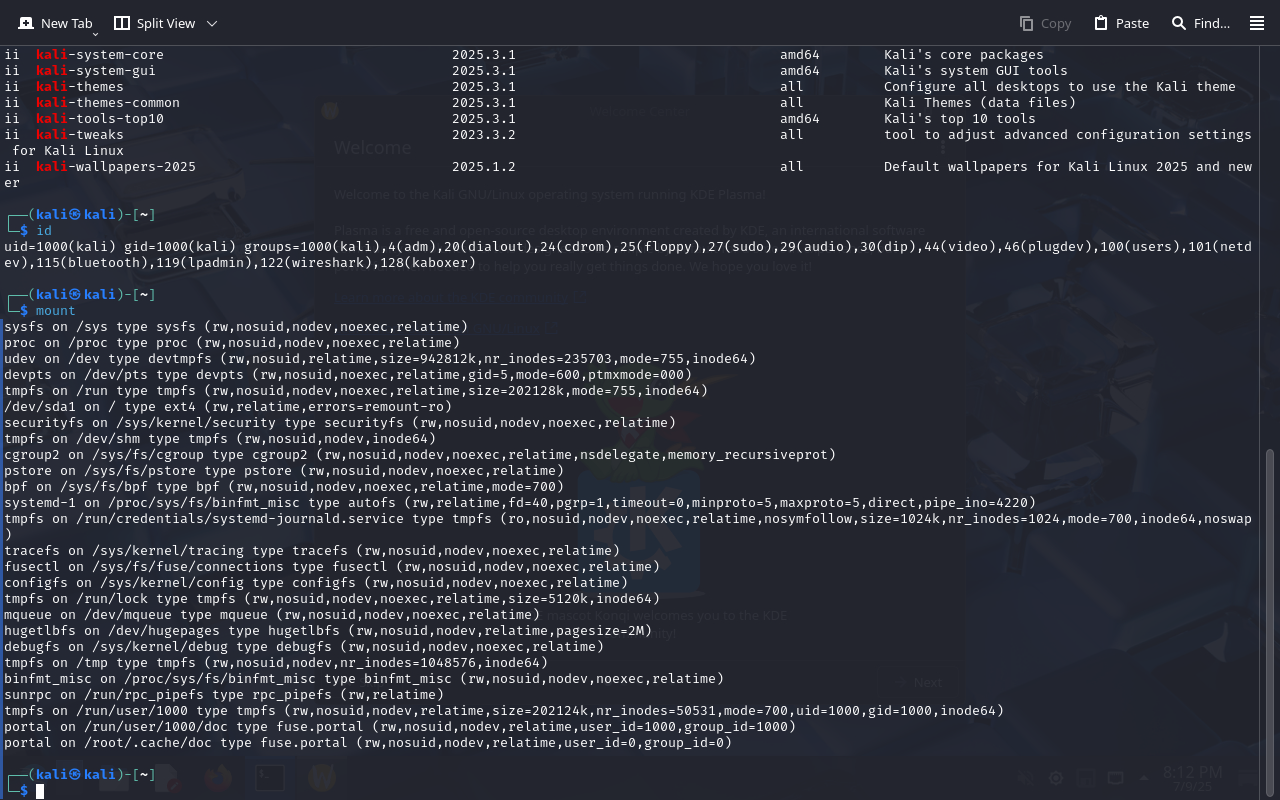Screen dimensions: 1280x800
Task: Click the 'systemd-journald.service' credentials mount line
Action: pos(628,527)
